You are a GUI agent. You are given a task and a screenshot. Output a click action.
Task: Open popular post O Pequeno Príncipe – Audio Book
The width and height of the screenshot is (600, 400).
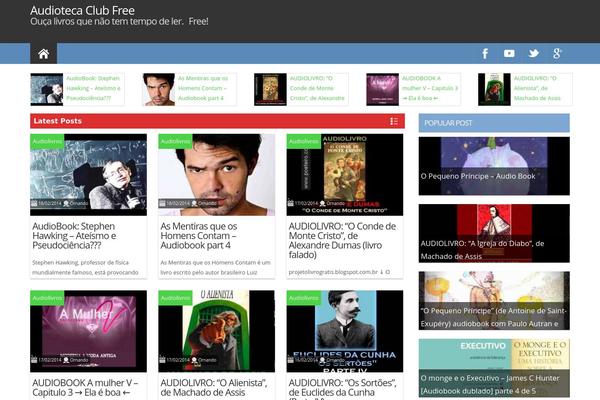pyautogui.click(x=494, y=166)
